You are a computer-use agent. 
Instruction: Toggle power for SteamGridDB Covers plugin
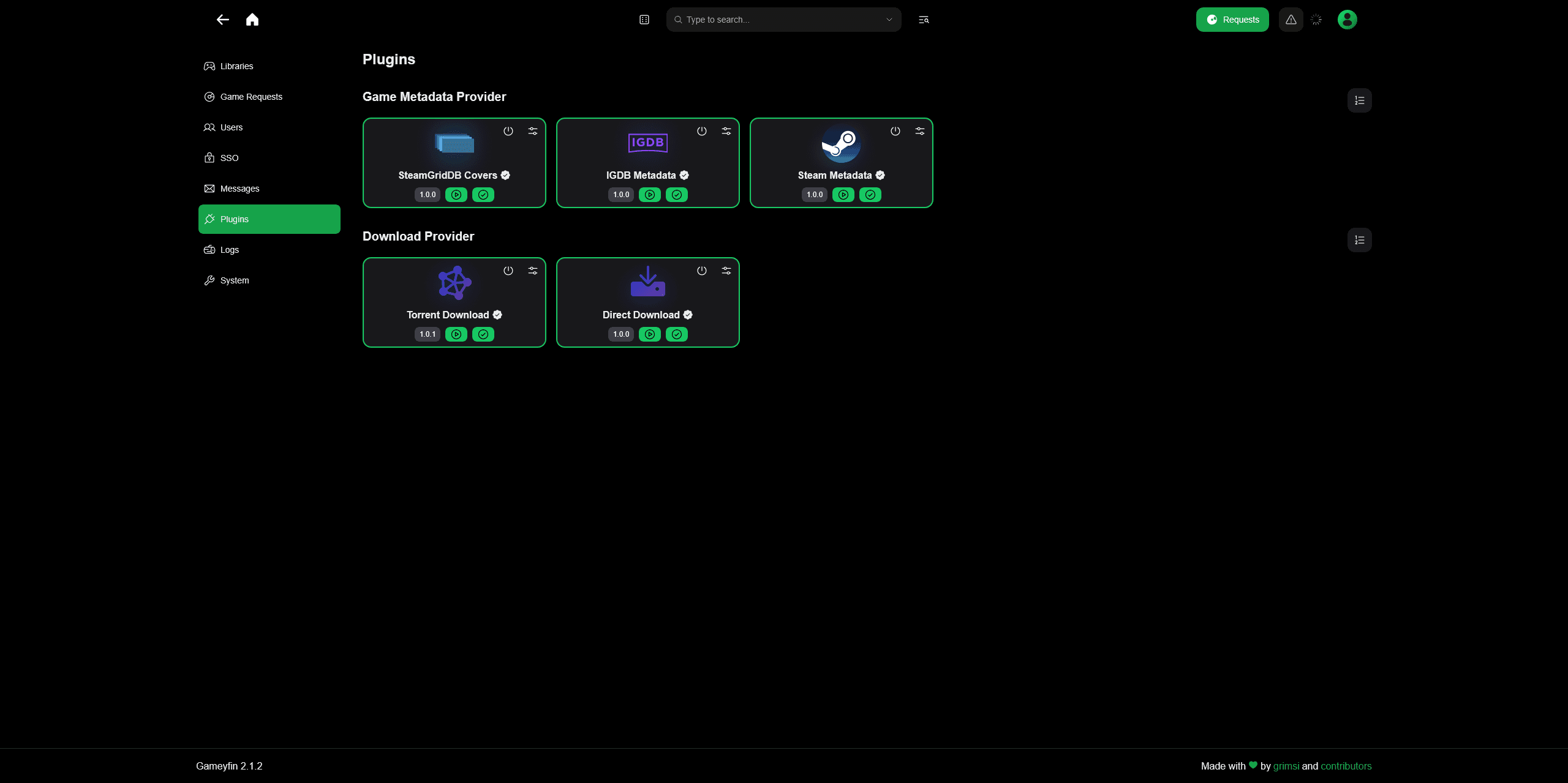click(508, 131)
